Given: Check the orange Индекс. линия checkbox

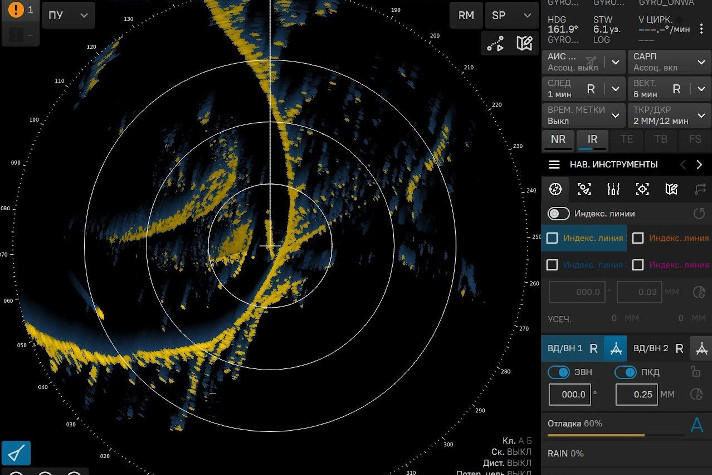Looking at the screenshot, I should 638,238.
